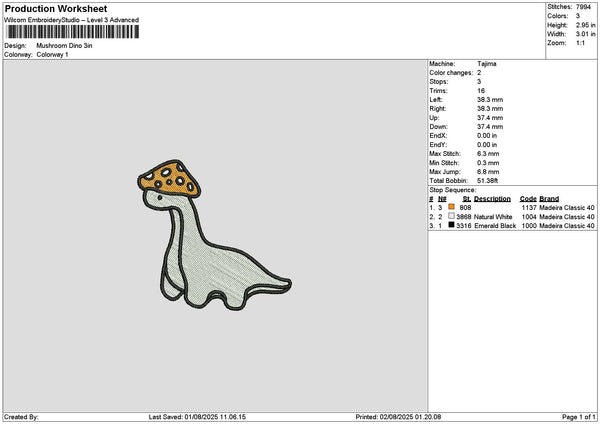Click the Total Bobbin value 51.38ft

[x=488, y=181]
